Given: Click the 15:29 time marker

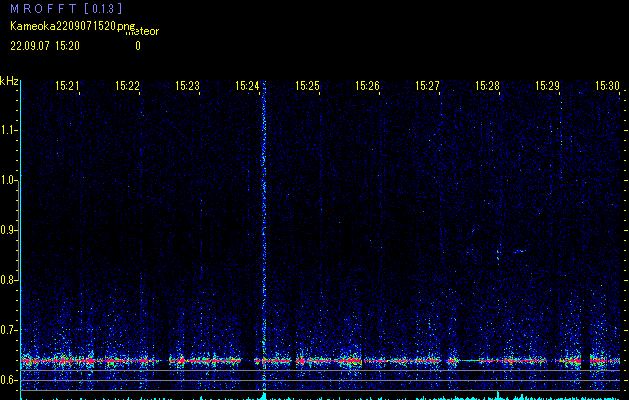Looking at the screenshot, I should tap(547, 85).
